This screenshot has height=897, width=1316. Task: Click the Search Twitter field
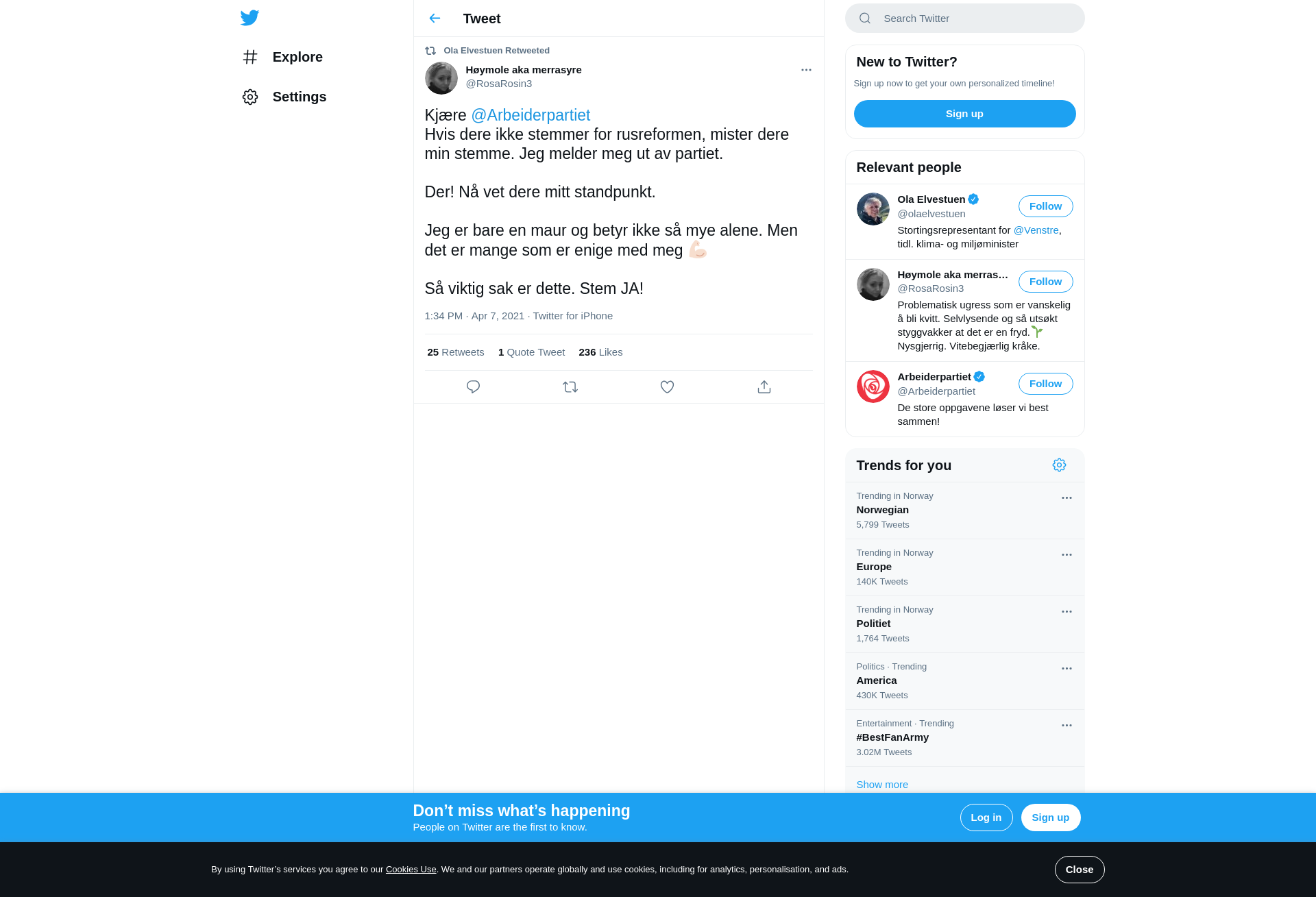(x=964, y=19)
